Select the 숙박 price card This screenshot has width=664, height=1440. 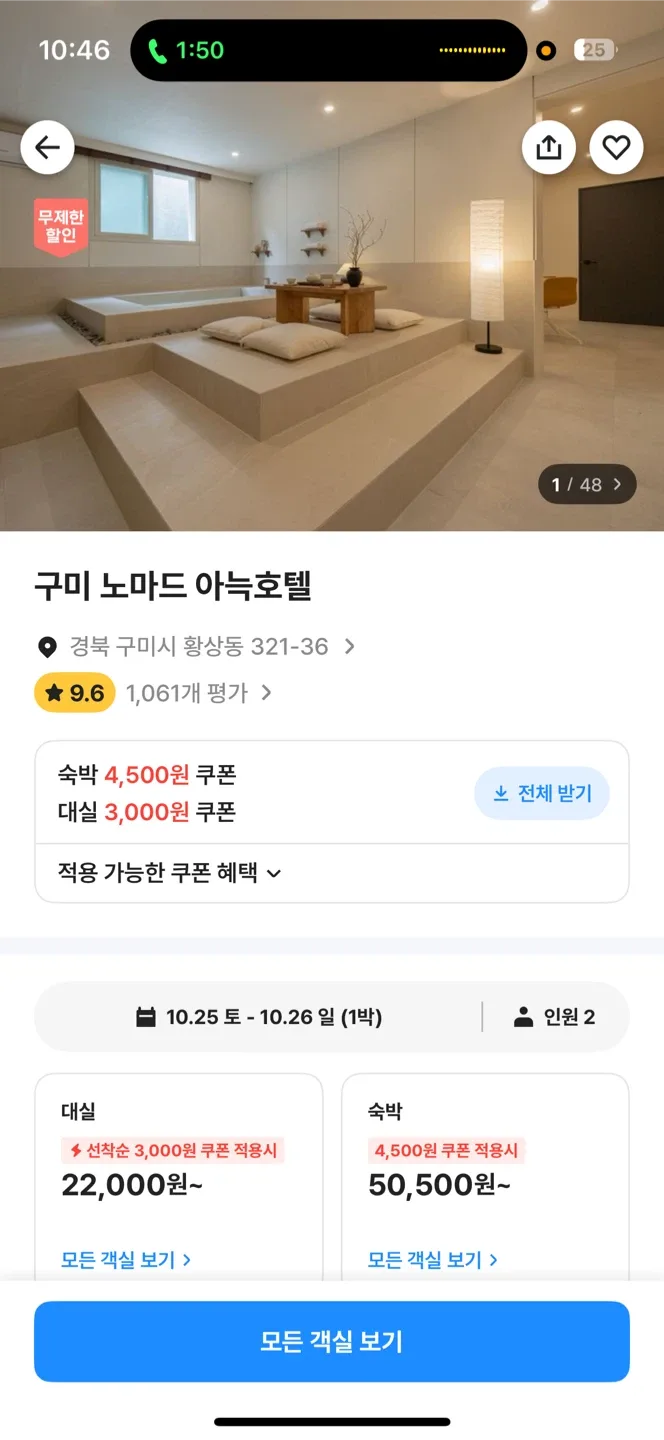click(485, 1160)
